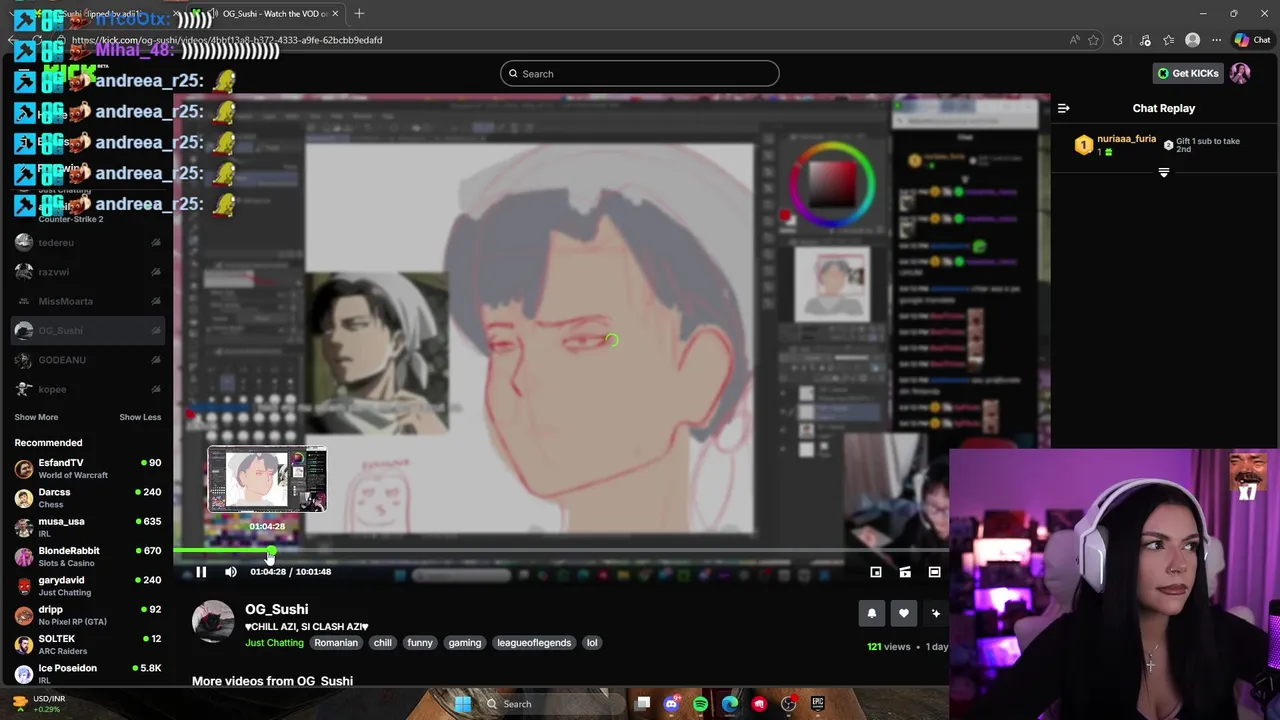Viewport: 1280px width, 720px height.
Task: Open tedereu followed channel
Action: pos(88,242)
